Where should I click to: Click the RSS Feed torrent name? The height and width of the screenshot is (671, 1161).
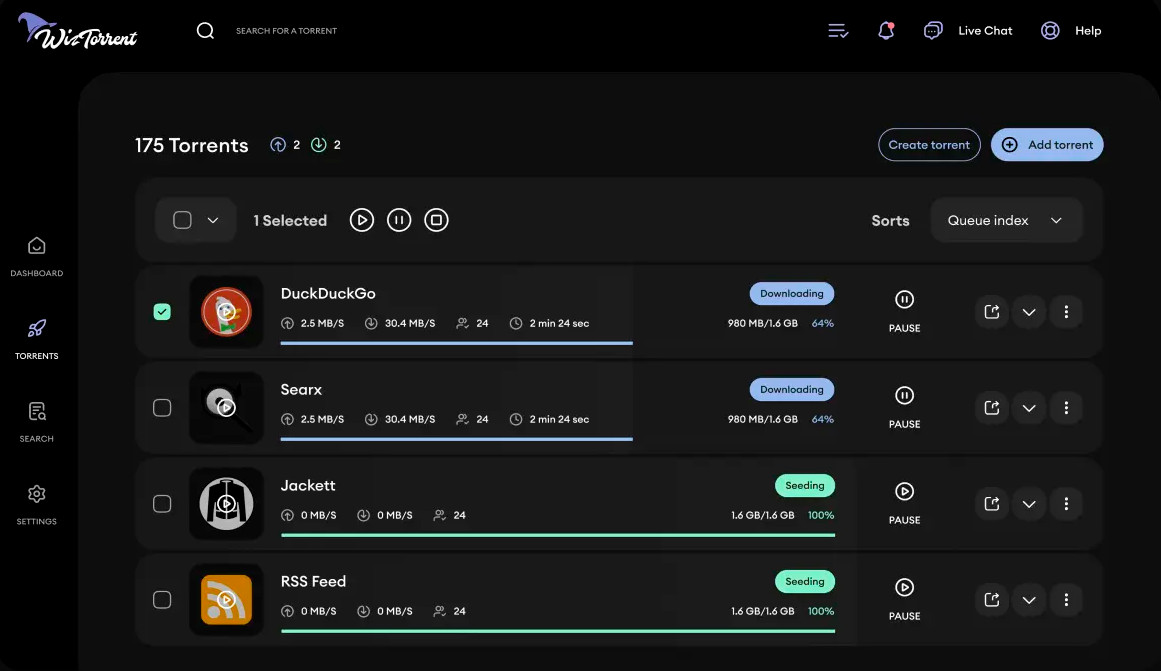[x=313, y=581]
